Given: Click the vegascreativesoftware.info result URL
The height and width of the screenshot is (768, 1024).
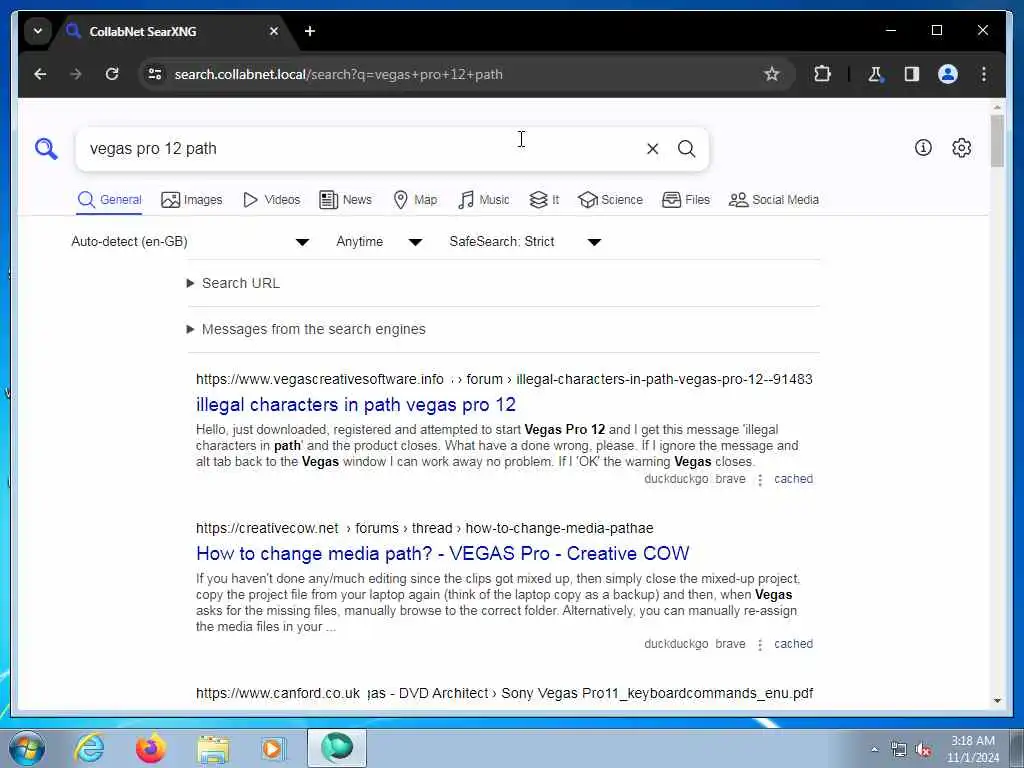Looking at the screenshot, I should coord(504,379).
